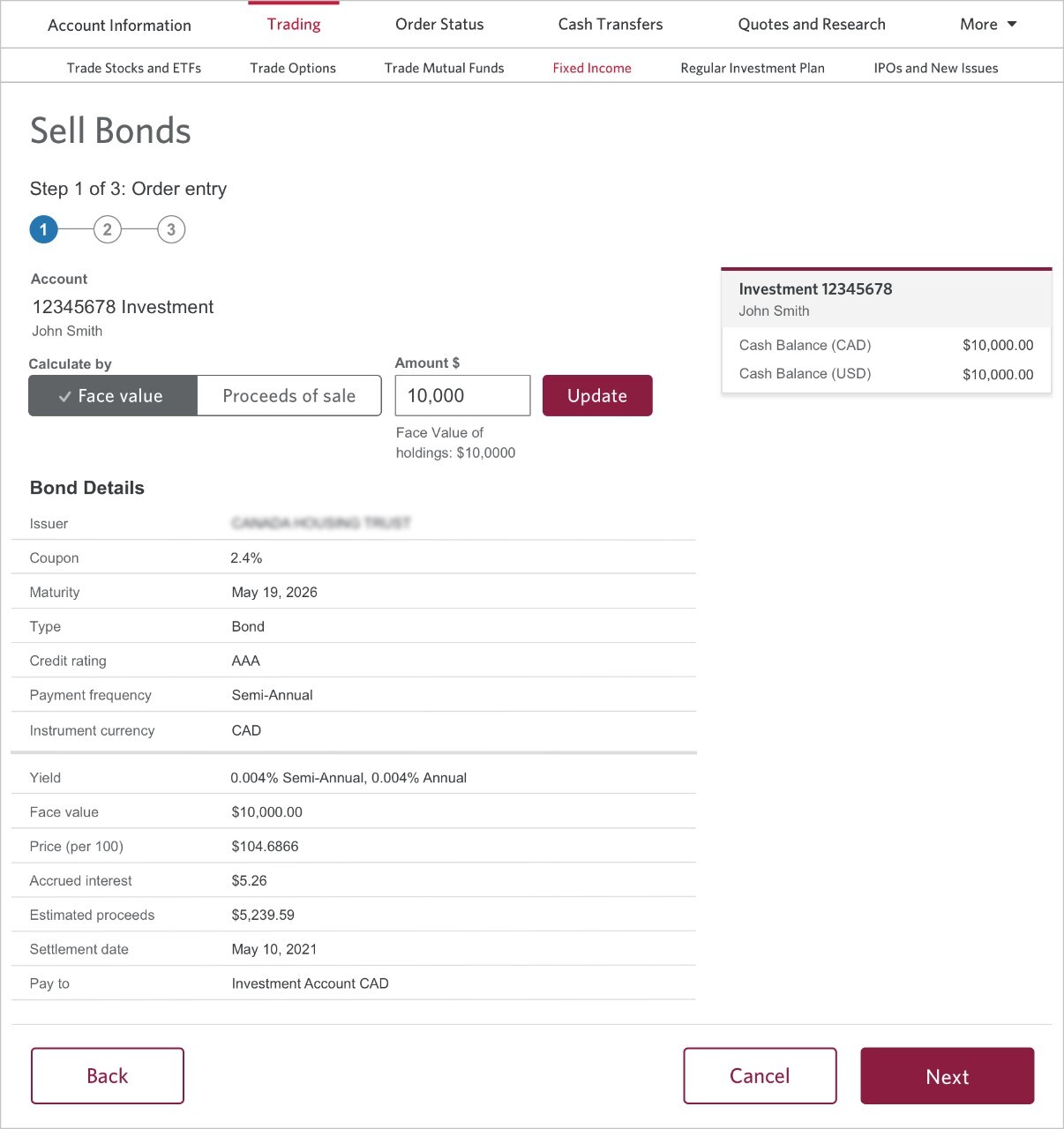
Task: Open Cash Transfers tab
Action: click(611, 25)
